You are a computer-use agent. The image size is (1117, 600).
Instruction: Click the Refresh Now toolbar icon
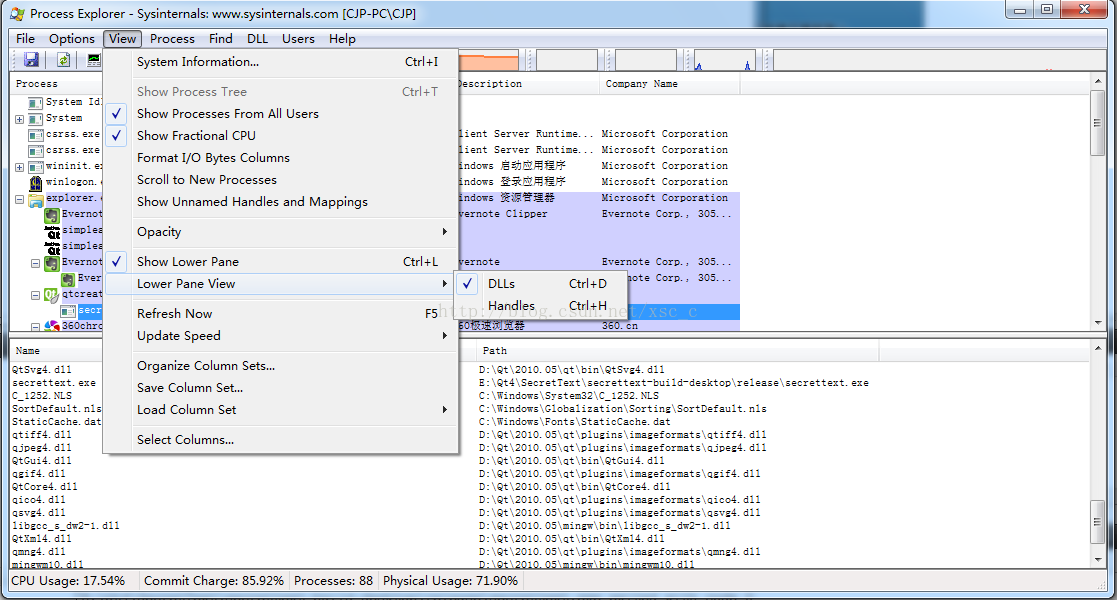coord(63,60)
